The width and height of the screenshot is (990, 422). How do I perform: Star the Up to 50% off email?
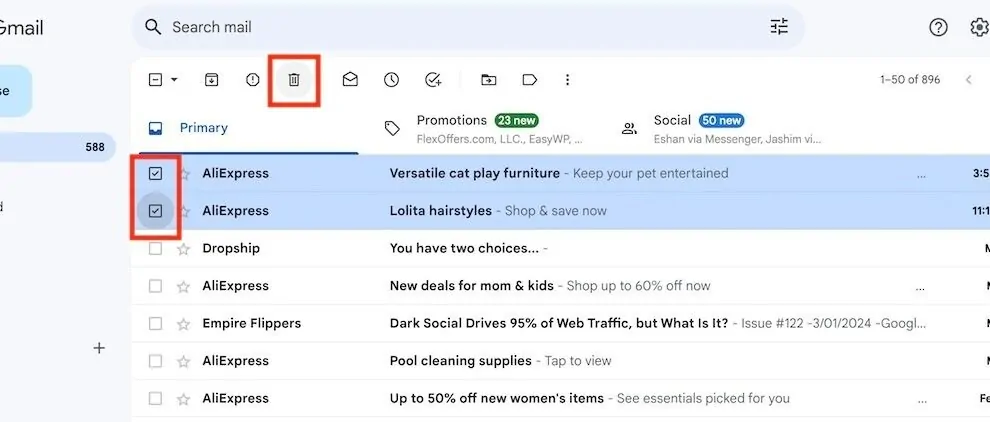pyautogui.click(x=184, y=399)
